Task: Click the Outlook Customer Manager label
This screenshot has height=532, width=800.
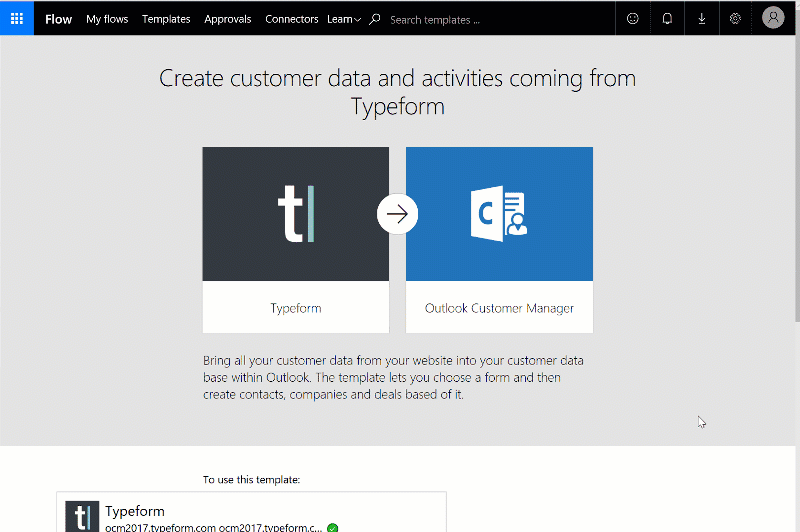Action: click(x=499, y=308)
